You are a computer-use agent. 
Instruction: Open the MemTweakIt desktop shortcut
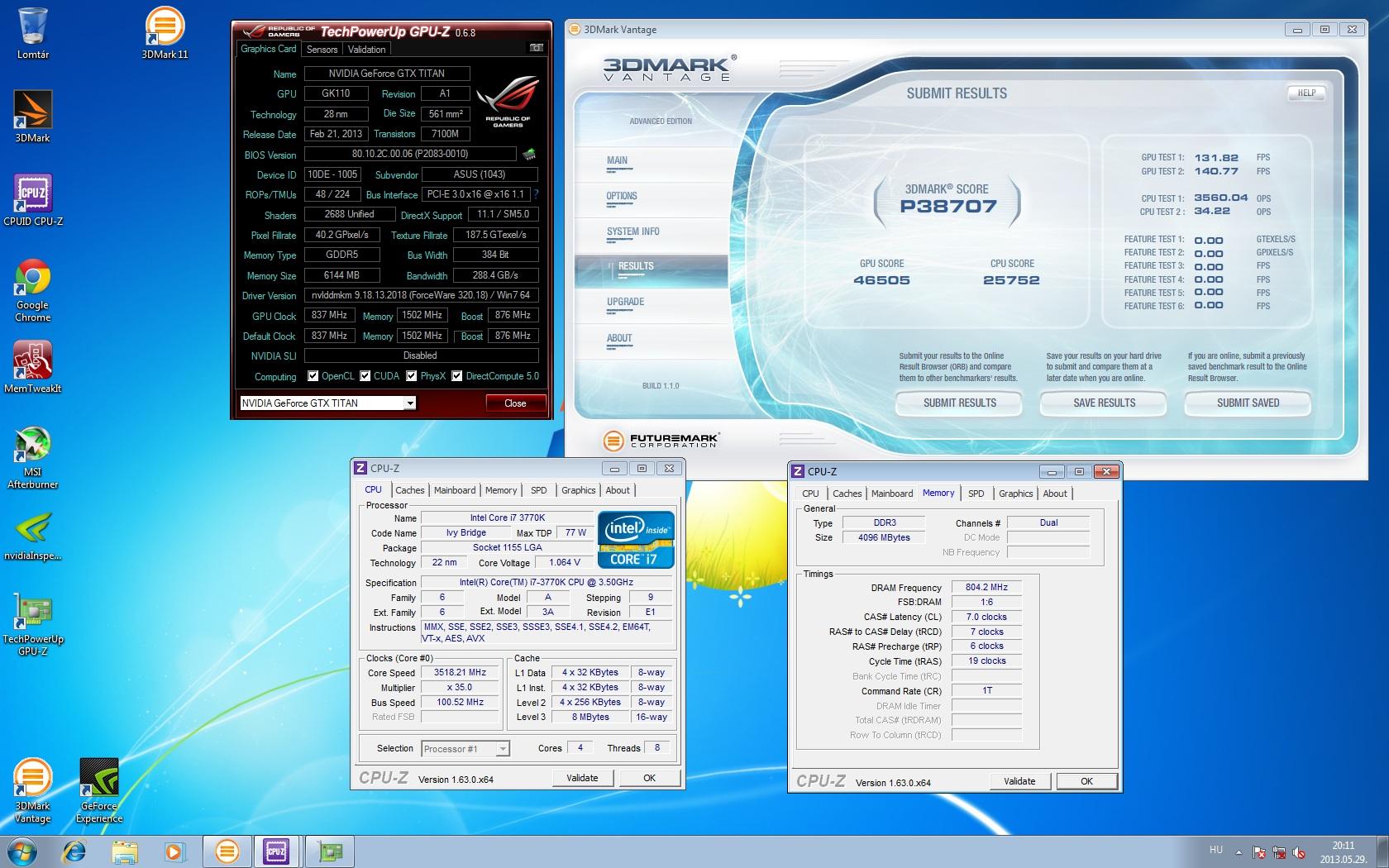coord(33,367)
